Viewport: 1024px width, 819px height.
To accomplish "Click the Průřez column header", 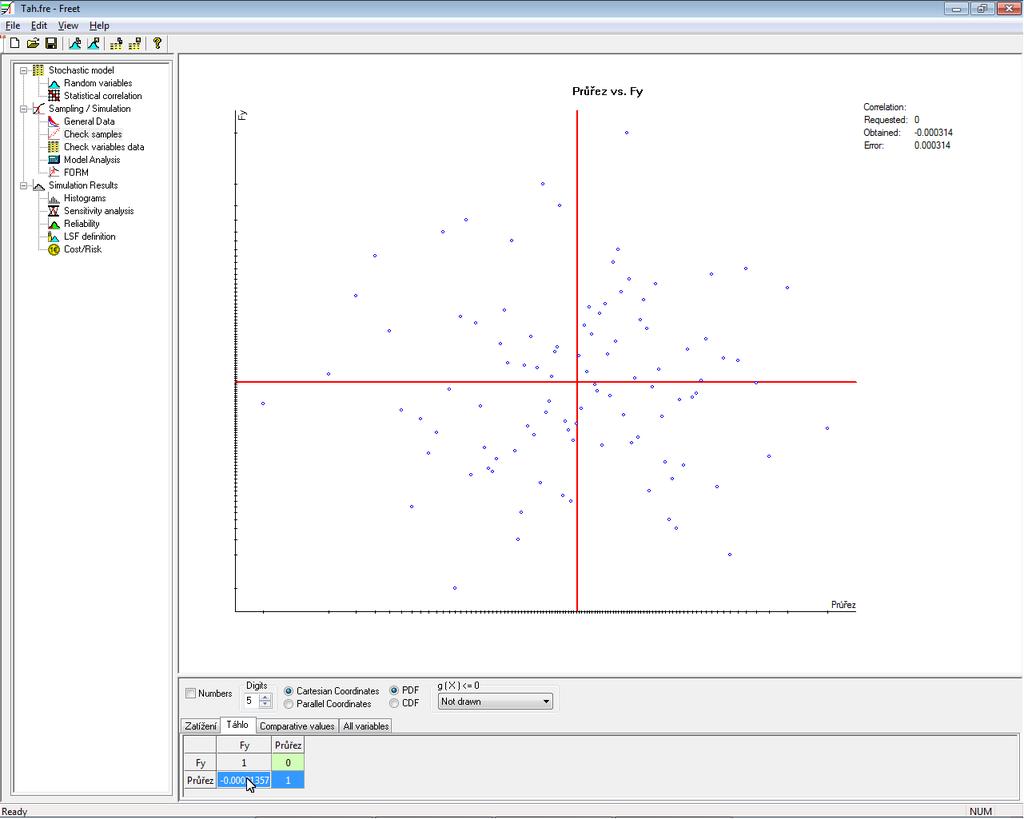I will point(288,745).
